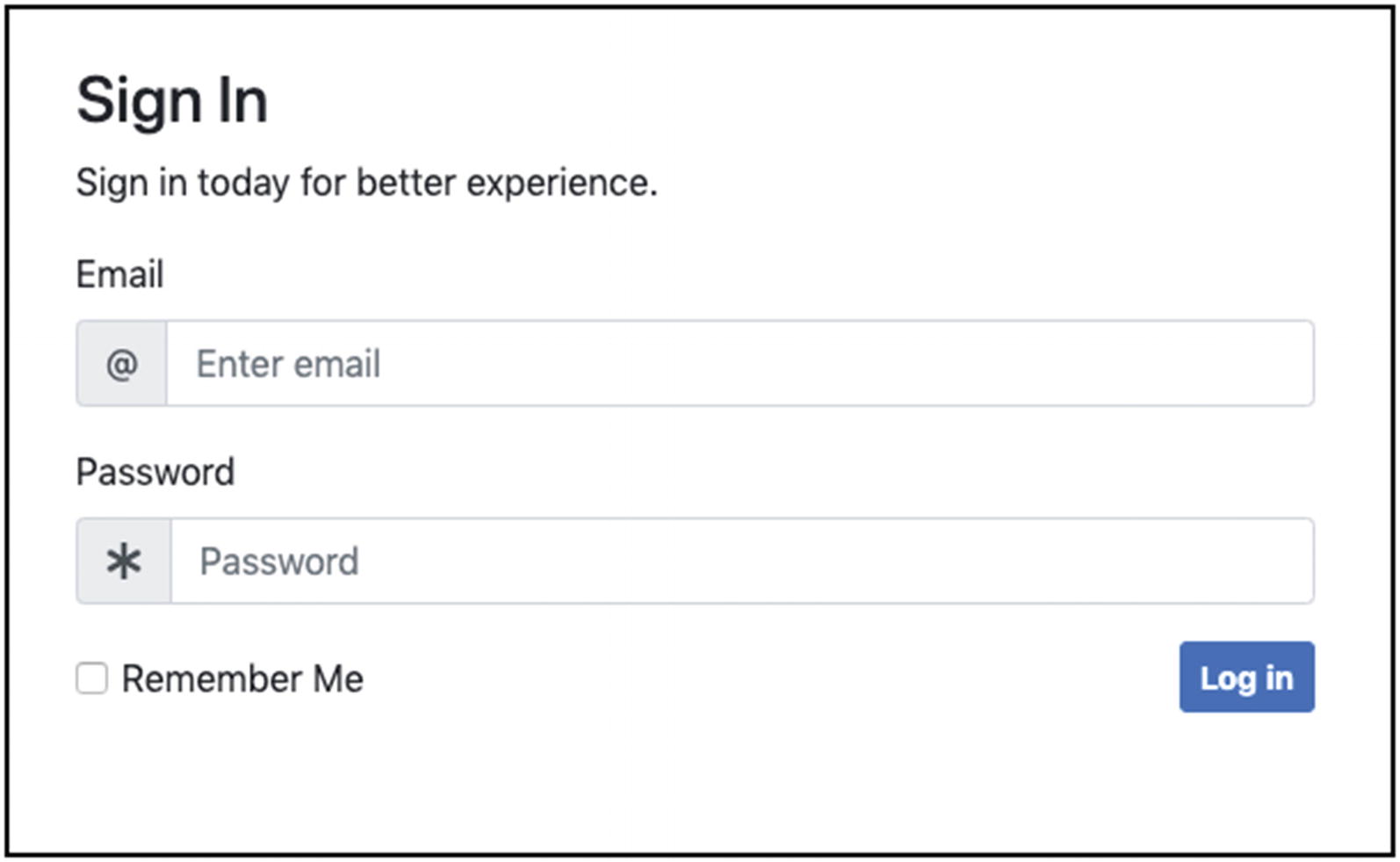Place cursor in the "Enter email" placeholder
Image resolution: width=1400 pixels, height=862 pixels.
(288, 364)
